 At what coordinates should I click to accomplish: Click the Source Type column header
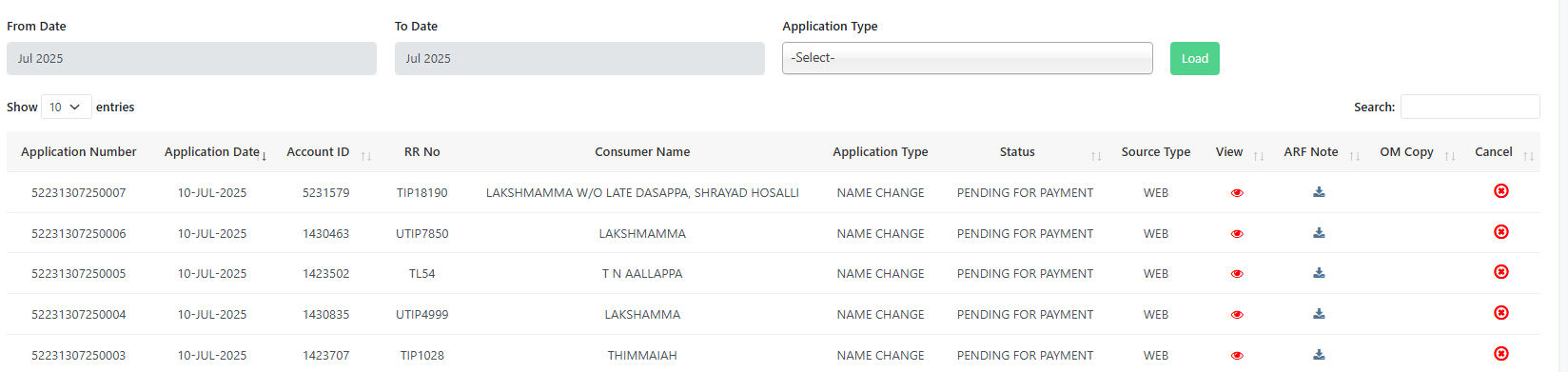tap(1156, 152)
